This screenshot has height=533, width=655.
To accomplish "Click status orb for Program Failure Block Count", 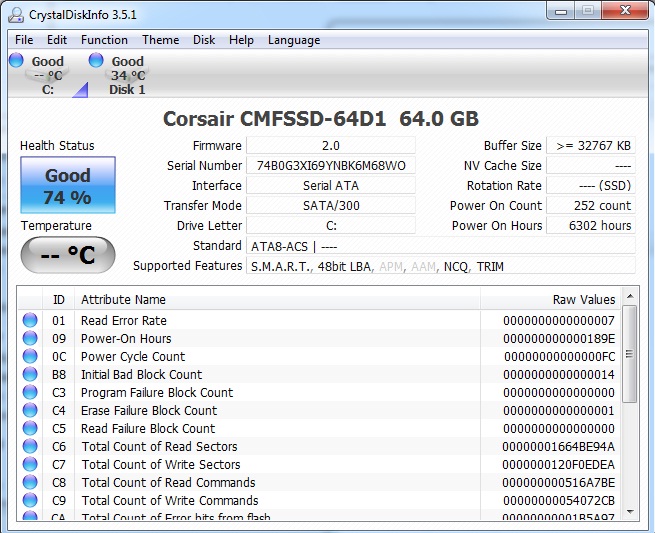I will [30, 392].
